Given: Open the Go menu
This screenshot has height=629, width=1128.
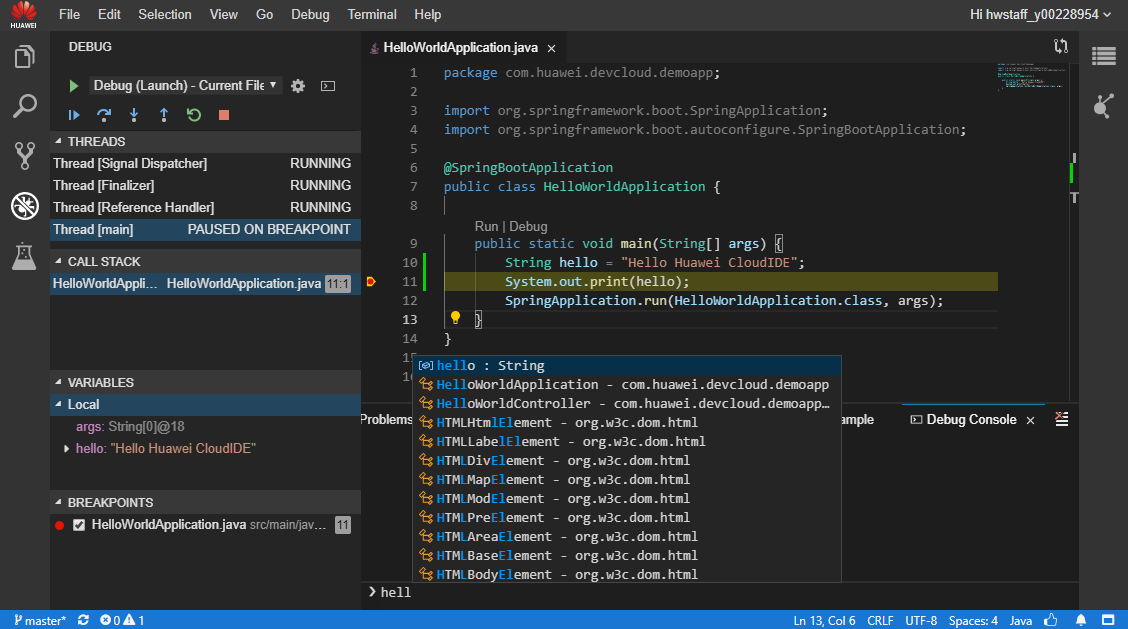Looking at the screenshot, I should (x=264, y=14).
